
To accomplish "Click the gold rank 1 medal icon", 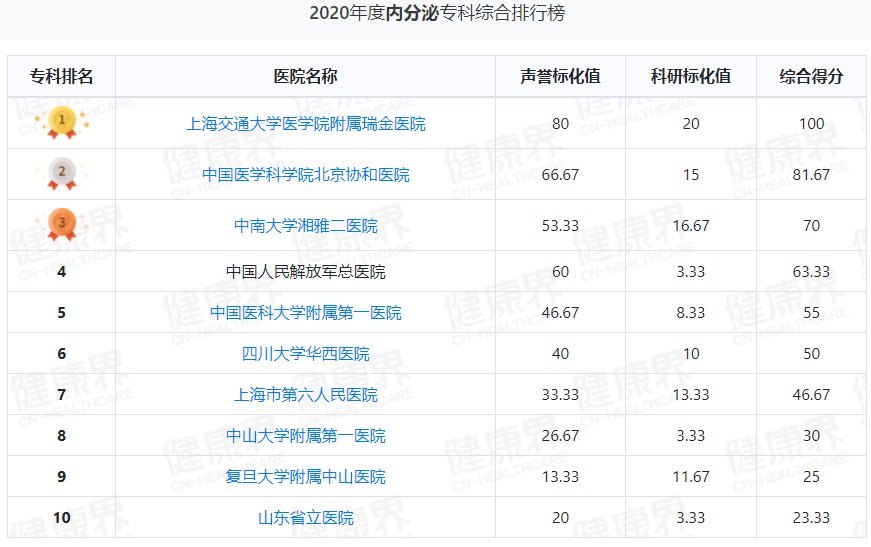I will click(x=62, y=123).
